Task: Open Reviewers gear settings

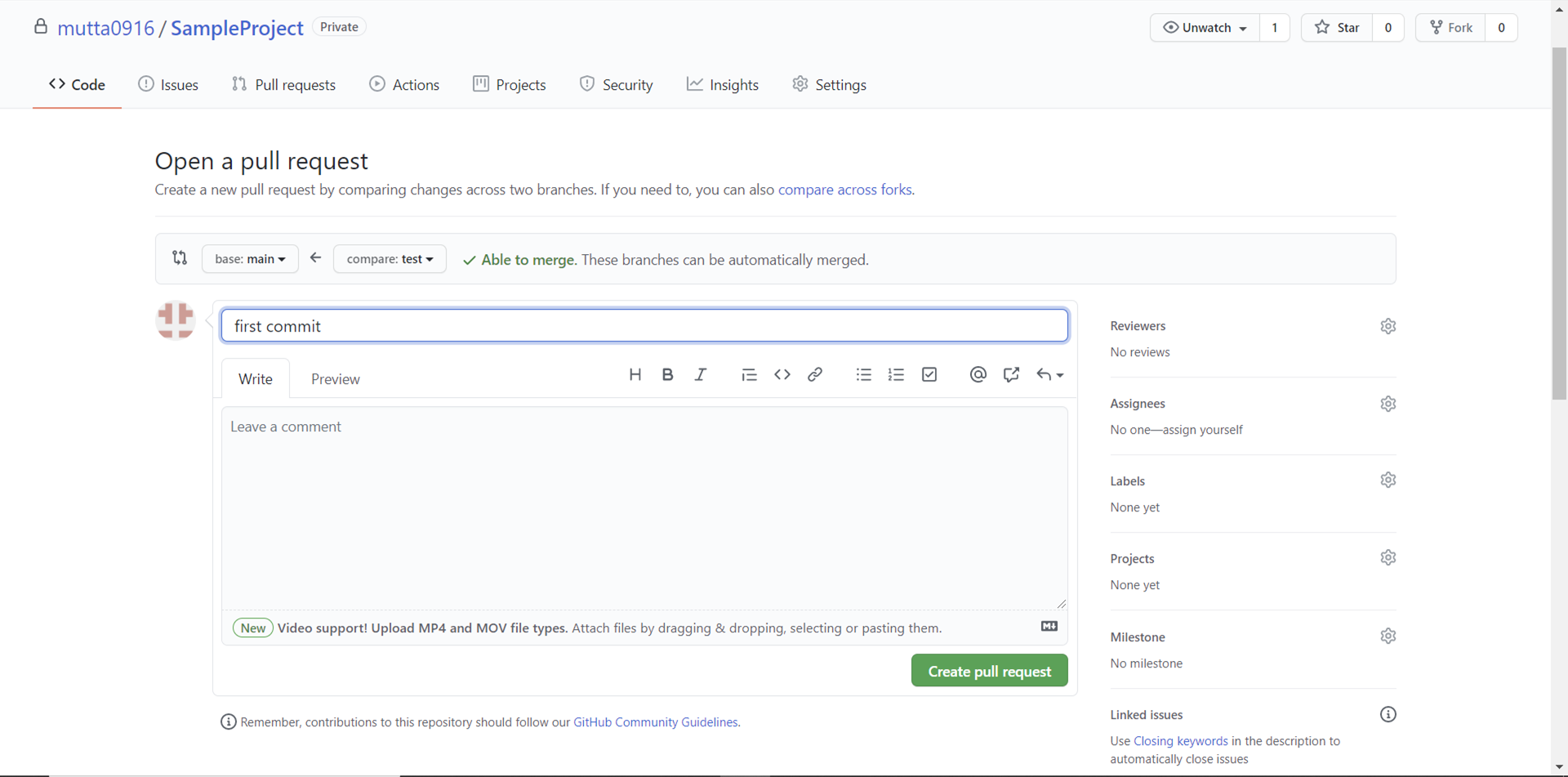Action: click(x=1388, y=326)
